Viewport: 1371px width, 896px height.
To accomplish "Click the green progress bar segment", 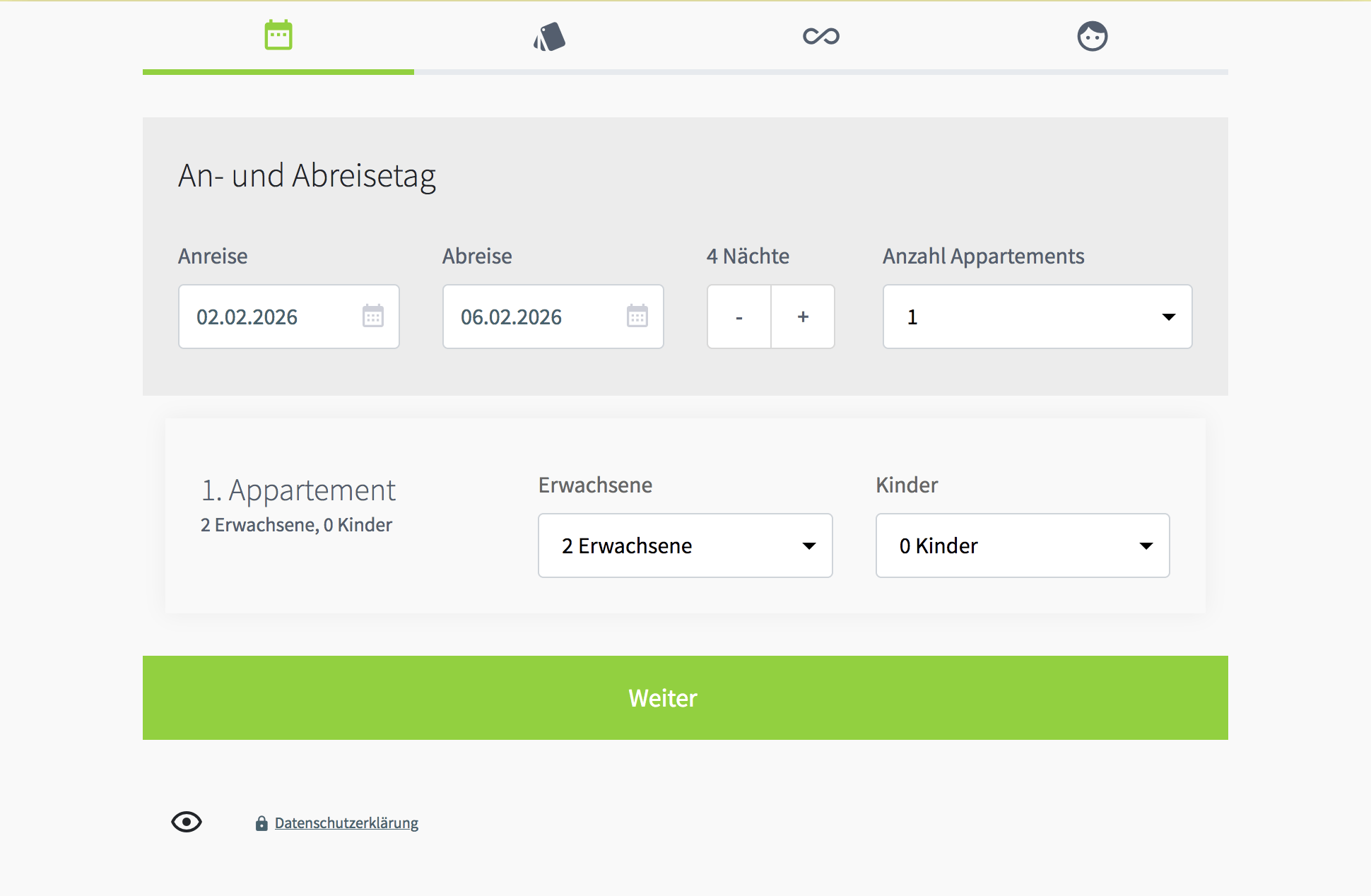I will click(278, 71).
